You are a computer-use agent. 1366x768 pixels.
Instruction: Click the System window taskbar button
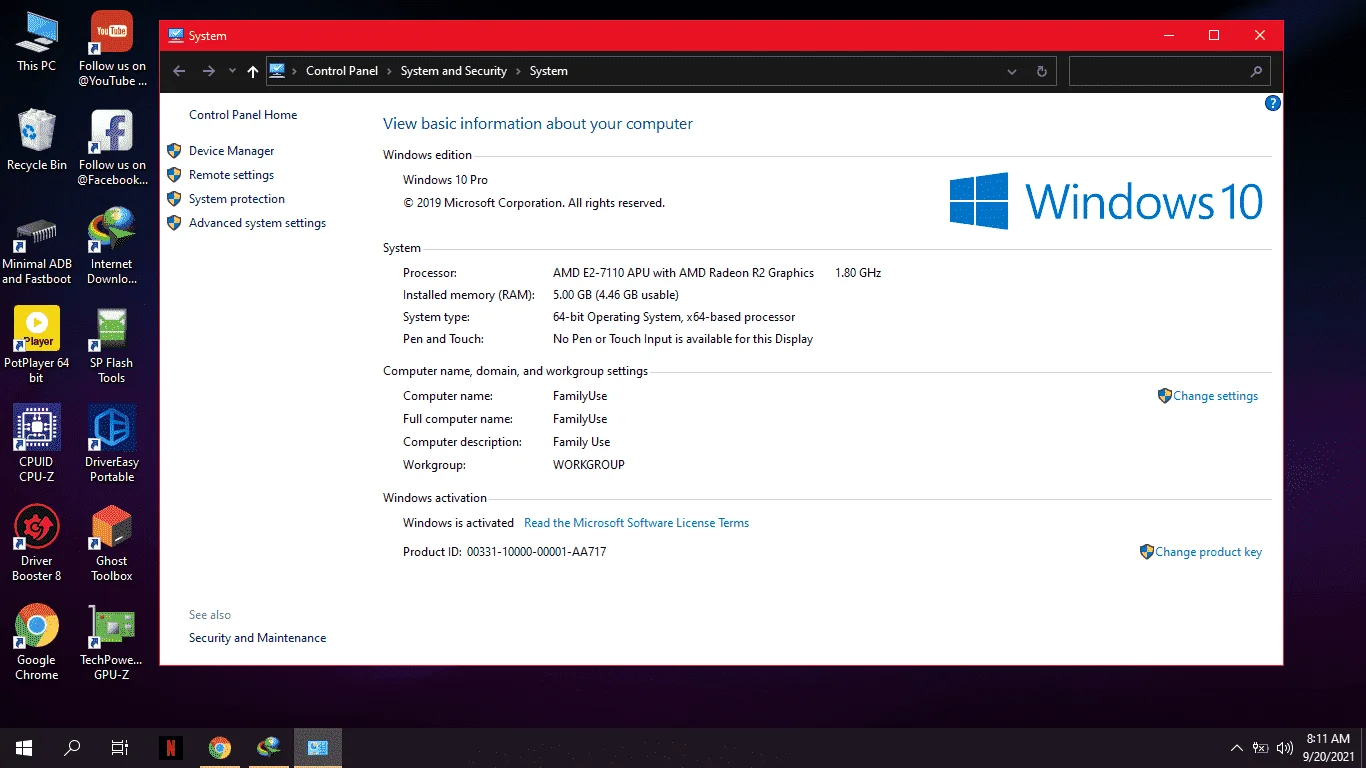pos(318,747)
